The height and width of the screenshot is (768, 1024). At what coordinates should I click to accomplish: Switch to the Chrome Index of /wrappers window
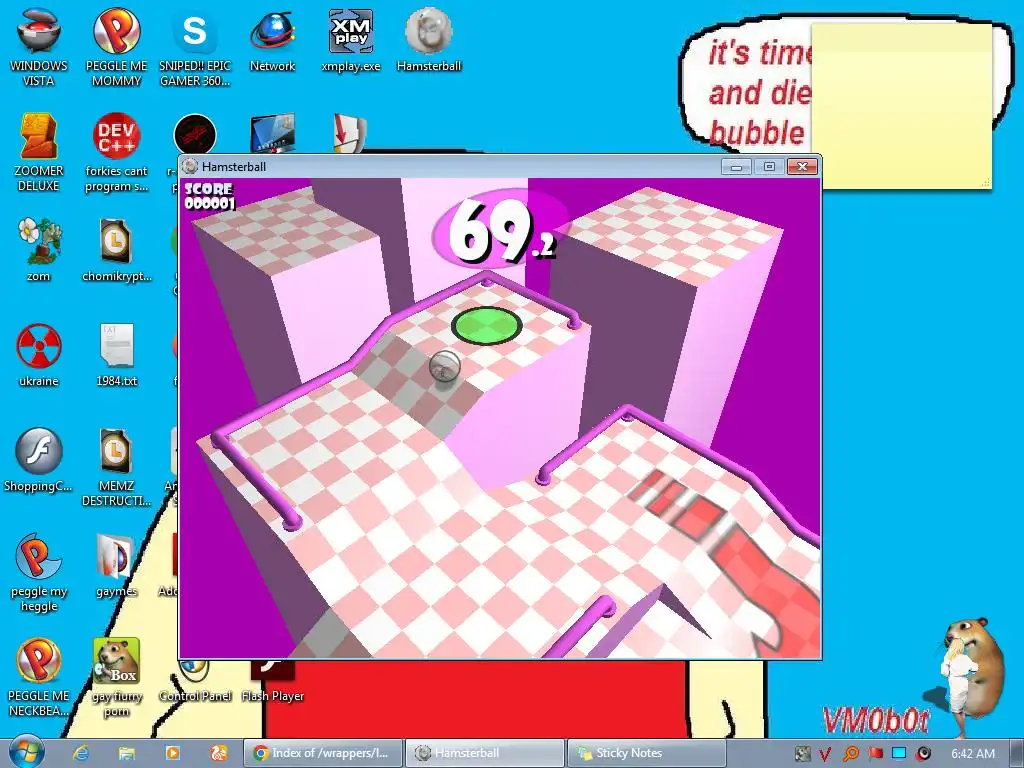click(x=323, y=753)
